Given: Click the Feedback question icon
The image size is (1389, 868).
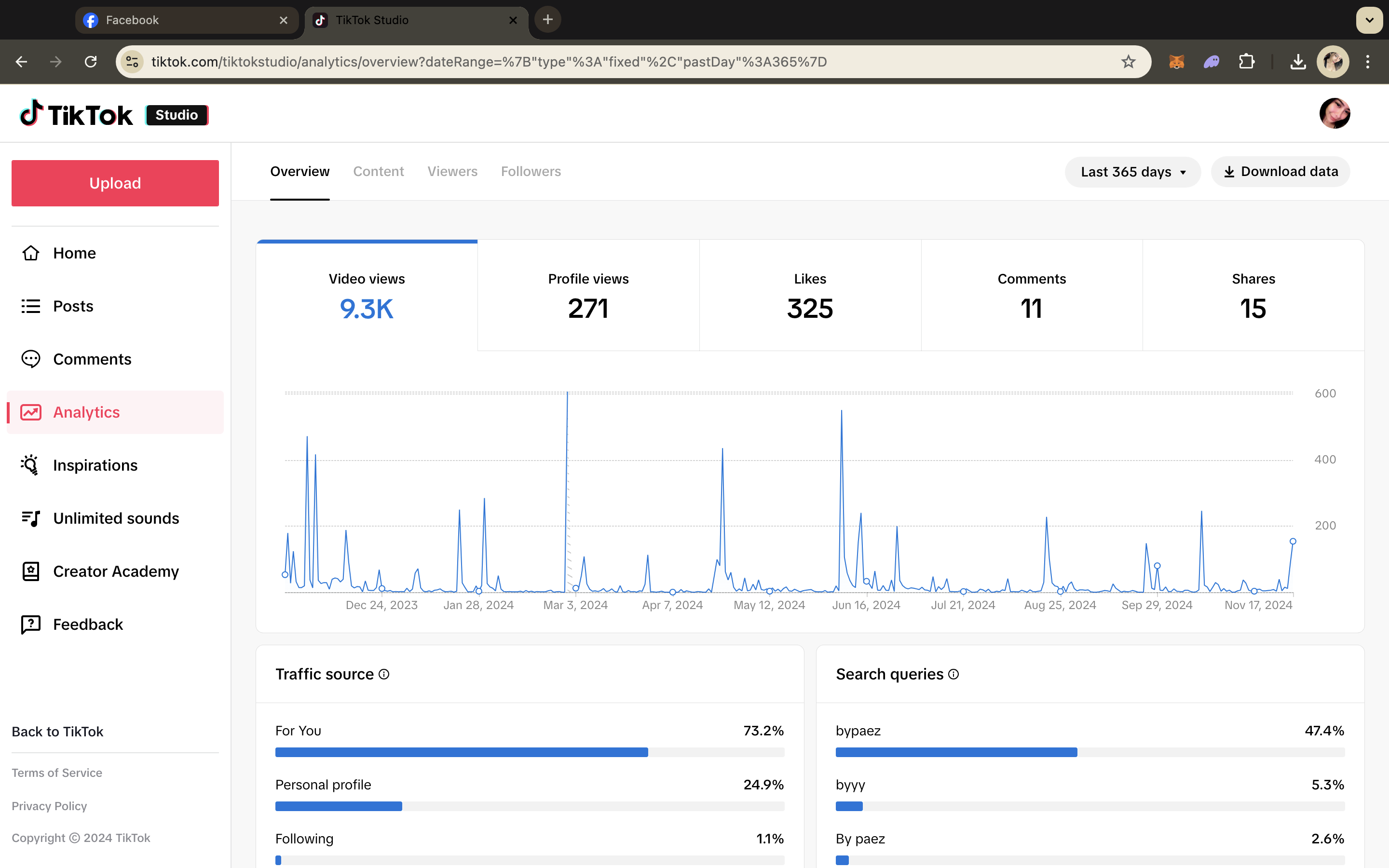Looking at the screenshot, I should pyautogui.click(x=30, y=624).
